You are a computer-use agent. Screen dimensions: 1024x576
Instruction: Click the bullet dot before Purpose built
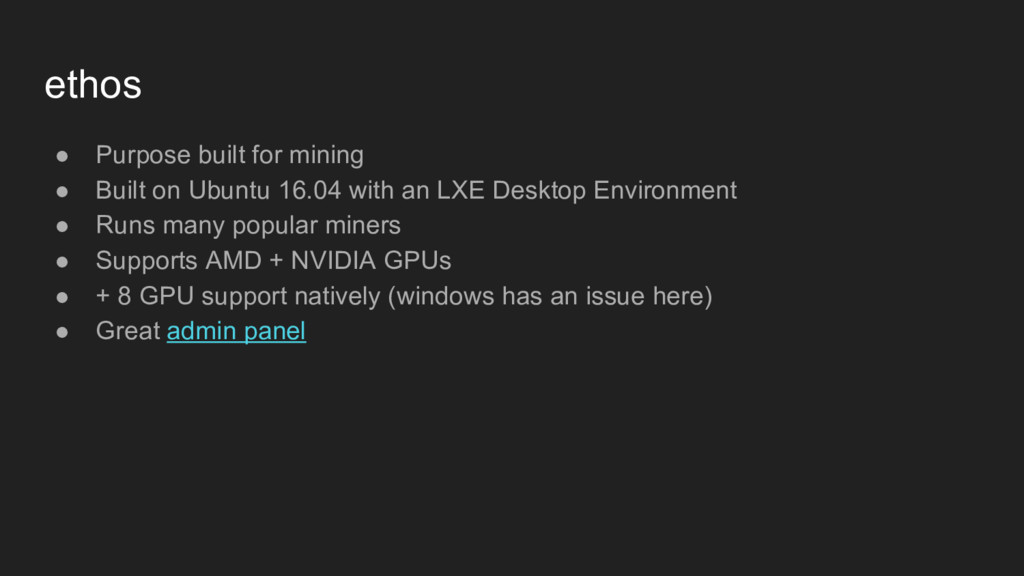point(62,156)
